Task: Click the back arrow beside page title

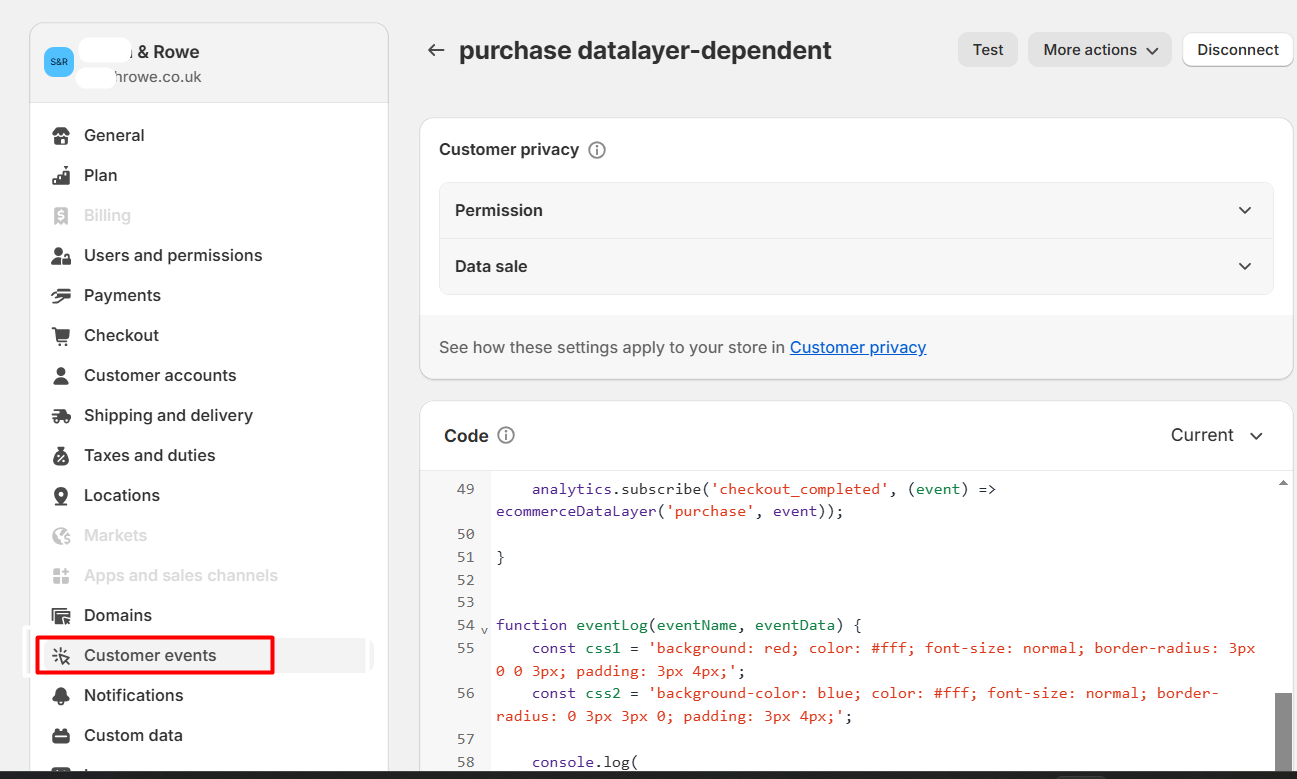Action: point(436,50)
